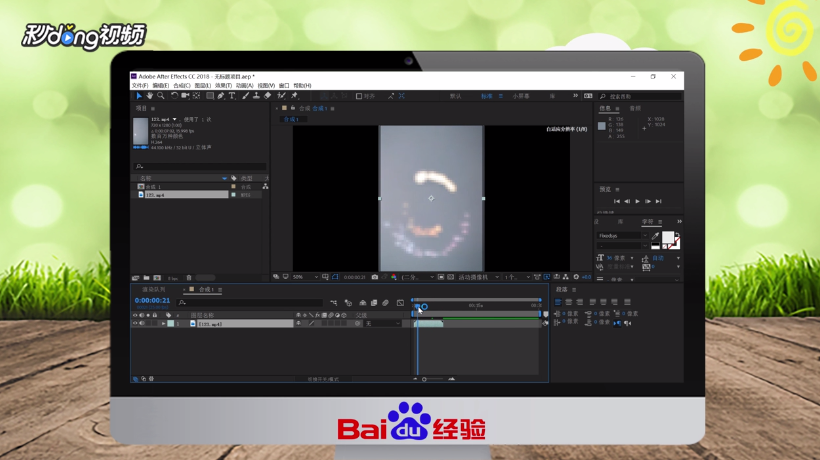Click the show channel RGB icon below viewer
Image resolution: width=820 pixels, height=460 pixels.
click(394, 277)
